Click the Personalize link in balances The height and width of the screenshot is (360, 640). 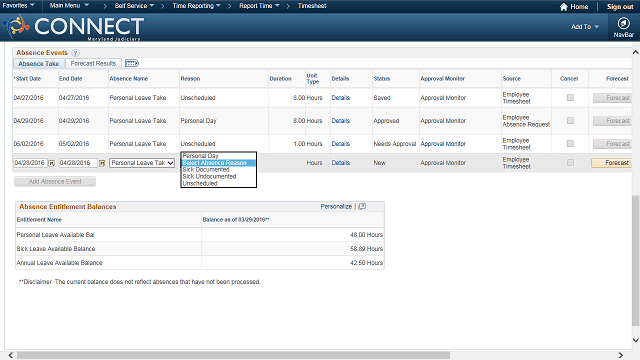click(336, 207)
